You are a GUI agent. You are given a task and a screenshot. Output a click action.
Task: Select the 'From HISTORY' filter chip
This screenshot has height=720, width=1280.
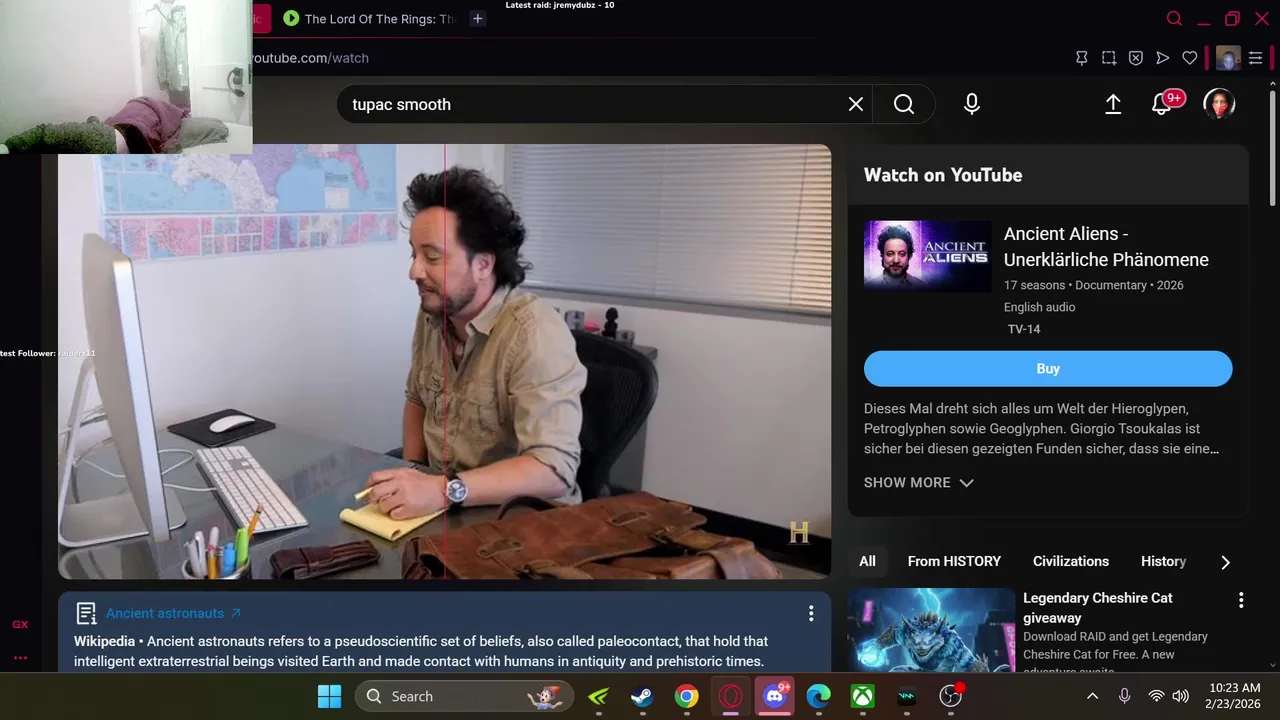click(954, 561)
